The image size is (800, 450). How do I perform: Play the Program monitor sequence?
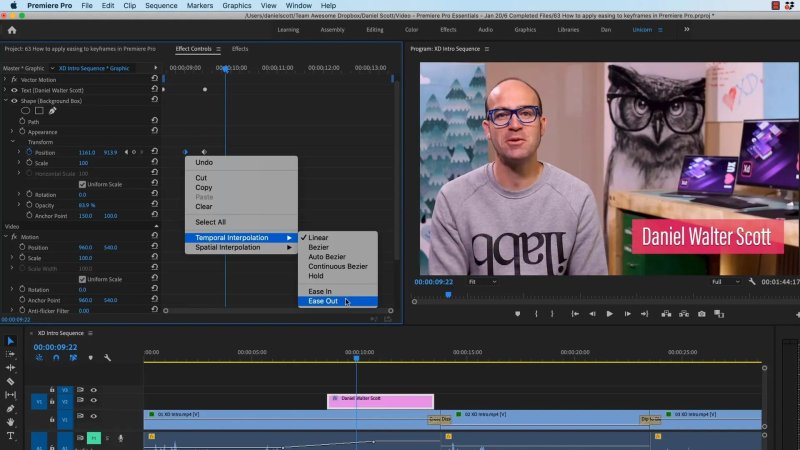[x=609, y=314]
